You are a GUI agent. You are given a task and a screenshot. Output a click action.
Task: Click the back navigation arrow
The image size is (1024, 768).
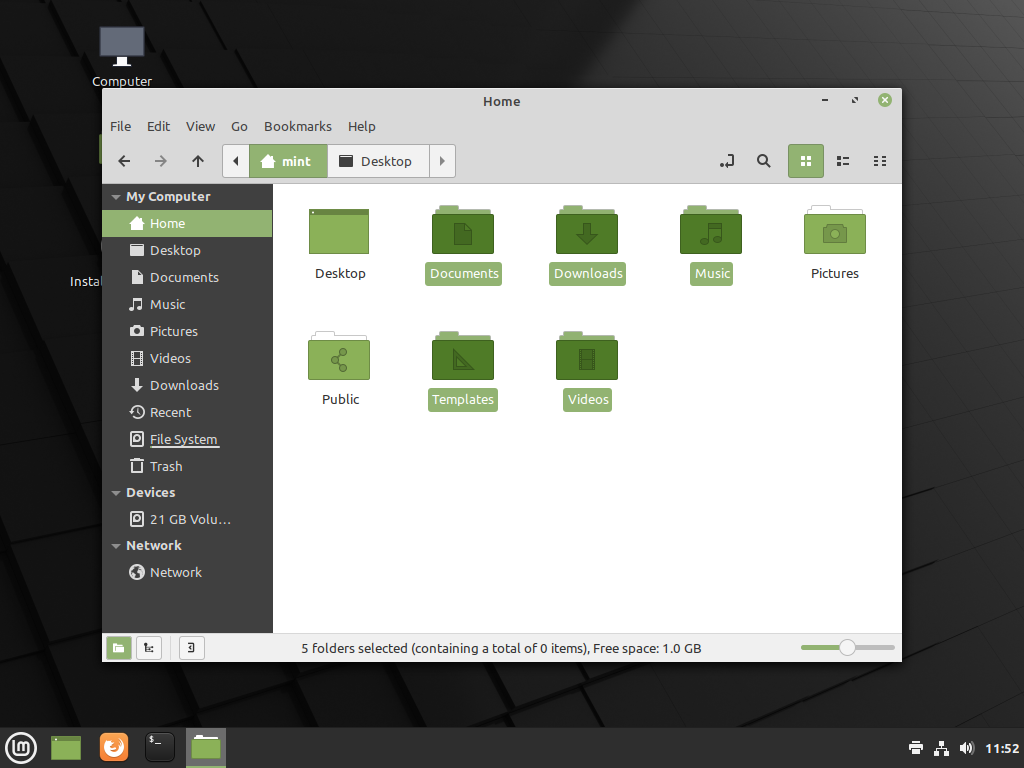(x=124, y=161)
